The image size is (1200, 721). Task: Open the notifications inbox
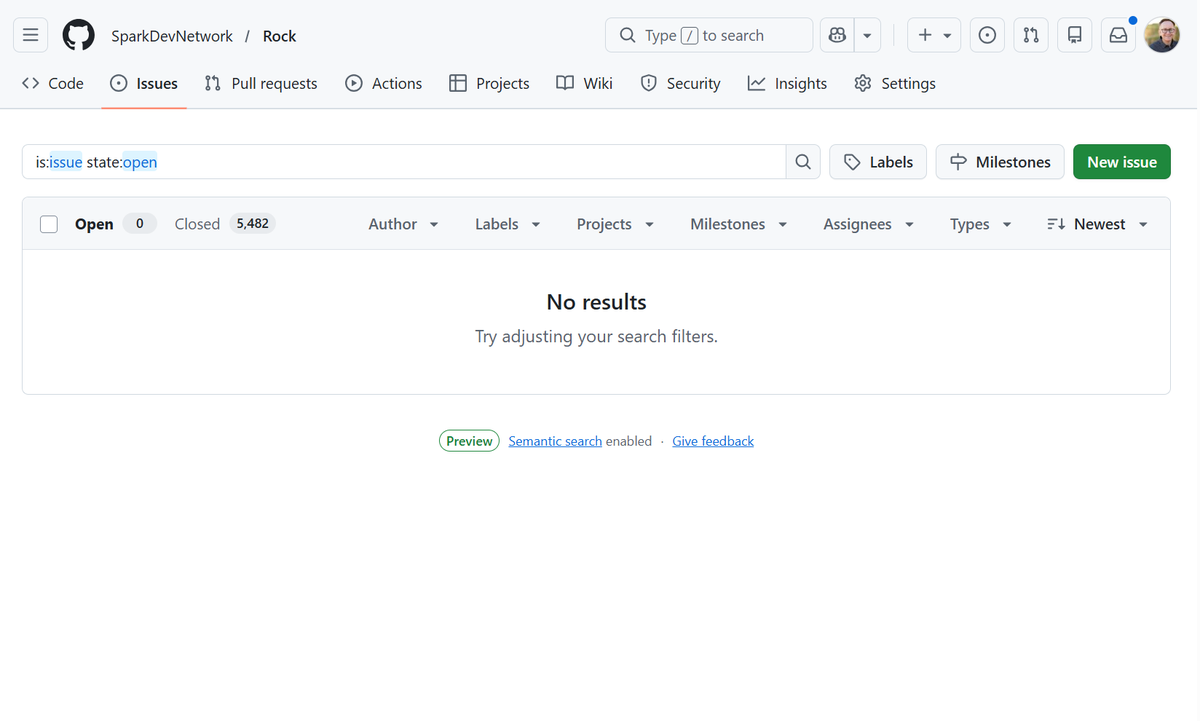click(x=1118, y=35)
